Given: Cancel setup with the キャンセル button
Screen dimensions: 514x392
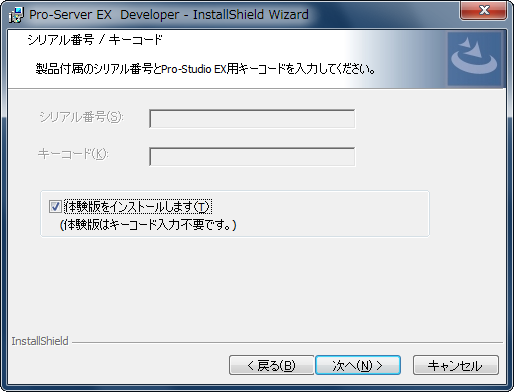Looking at the screenshot, I should click(x=456, y=365).
